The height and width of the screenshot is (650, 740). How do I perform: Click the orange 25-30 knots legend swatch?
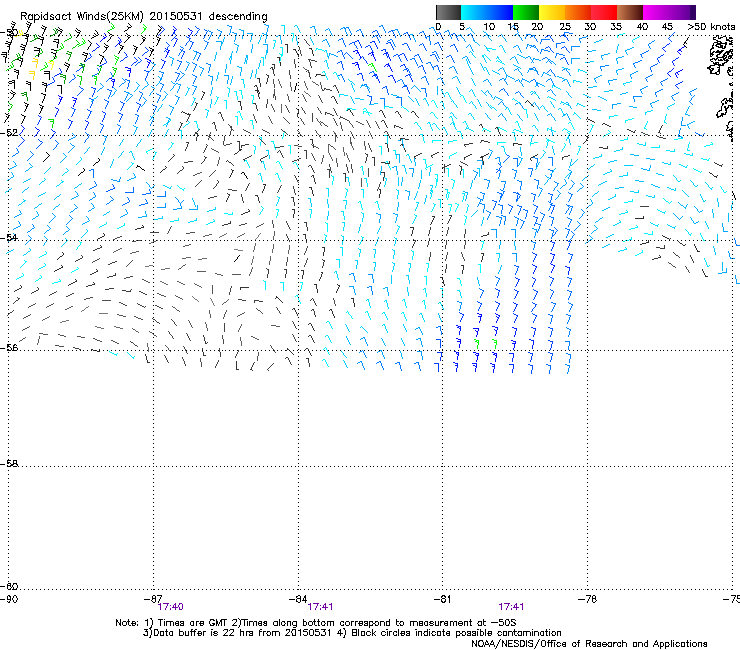point(578,12)
